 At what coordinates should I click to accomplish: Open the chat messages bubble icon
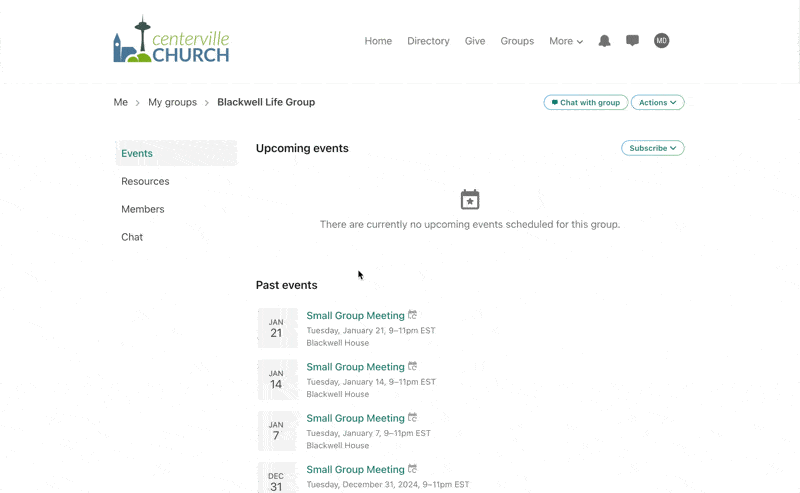coord(632,41)
